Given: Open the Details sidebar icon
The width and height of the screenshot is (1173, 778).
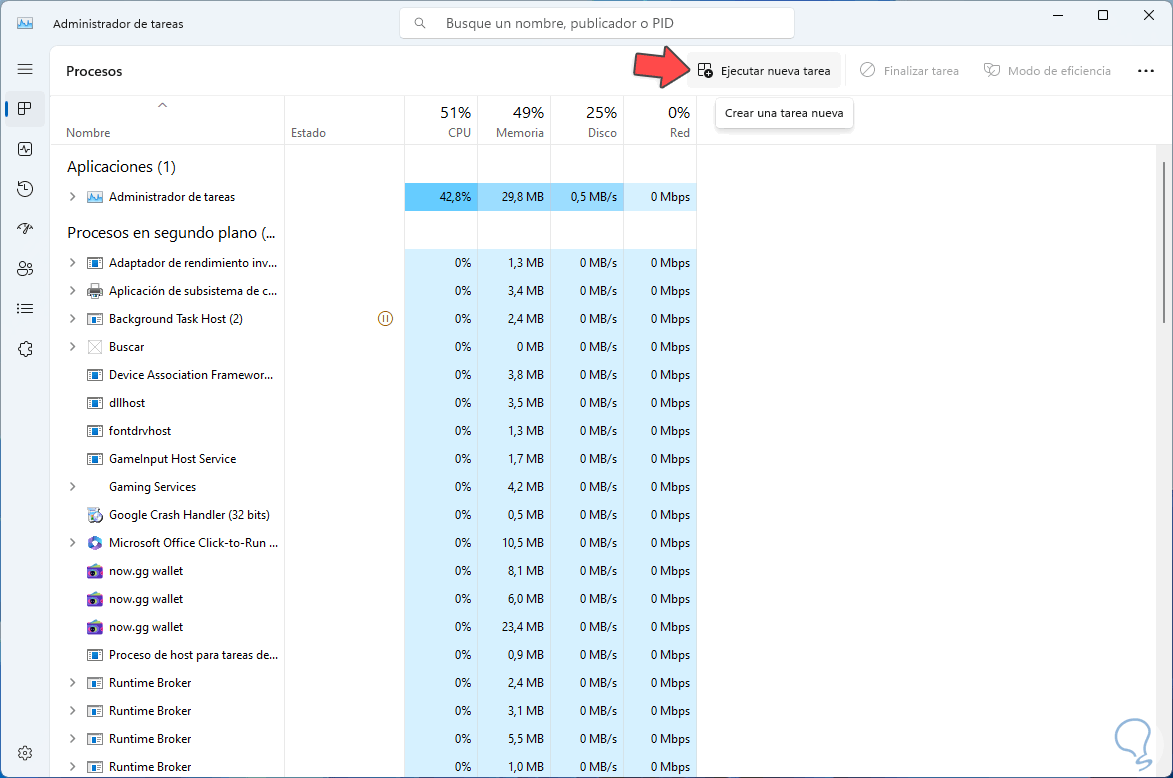Looking at the screenshot, I should pyautogui.click(x=25, y=308).
